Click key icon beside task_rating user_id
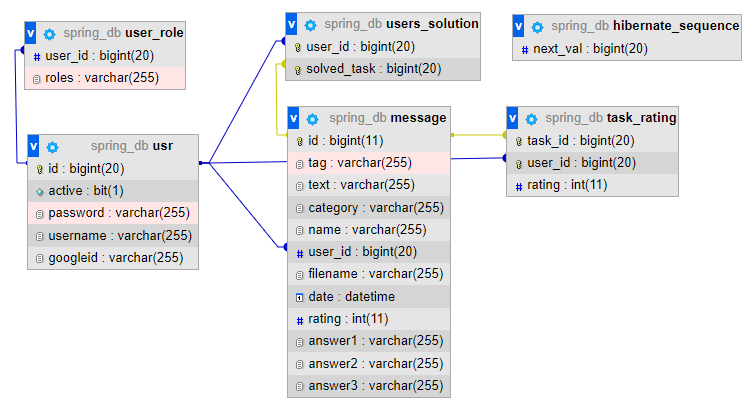 click(518, 164)
